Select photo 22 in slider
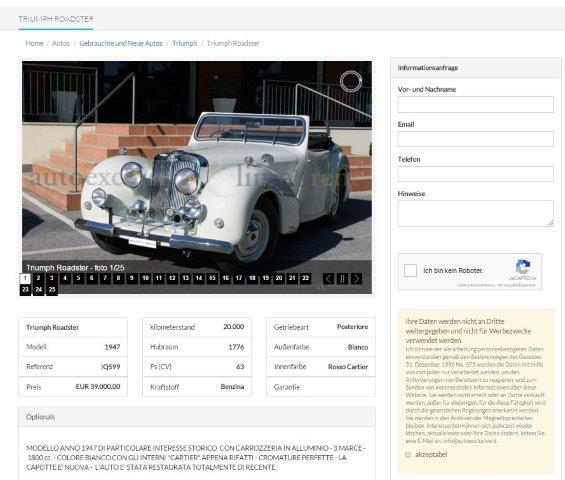 306,278
